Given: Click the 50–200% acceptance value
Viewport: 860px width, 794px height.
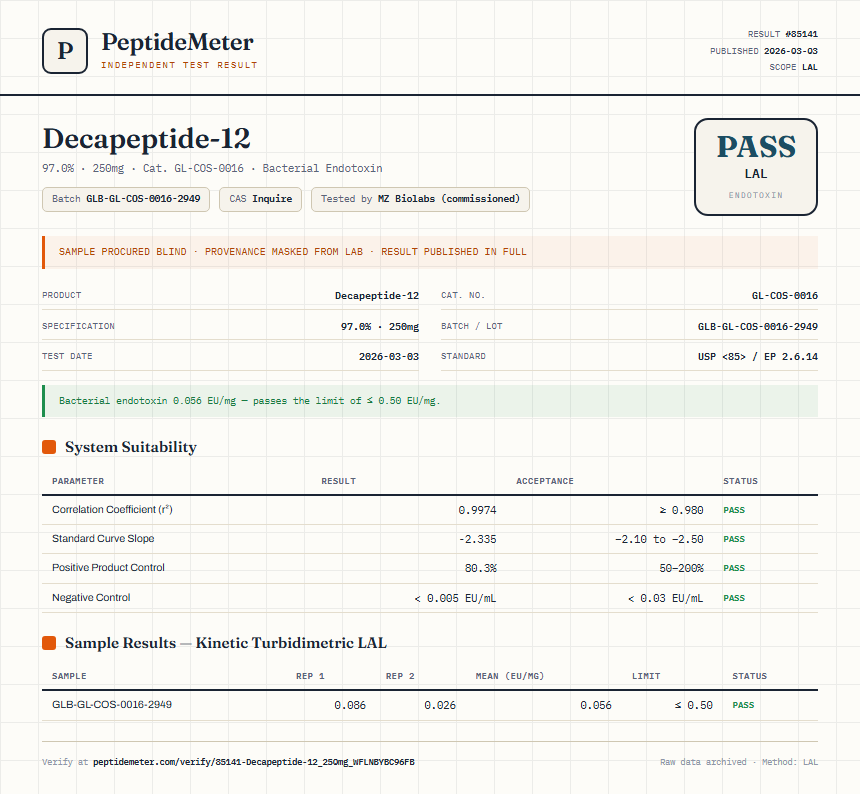Looking at the screenshot, I should point(681,568).
